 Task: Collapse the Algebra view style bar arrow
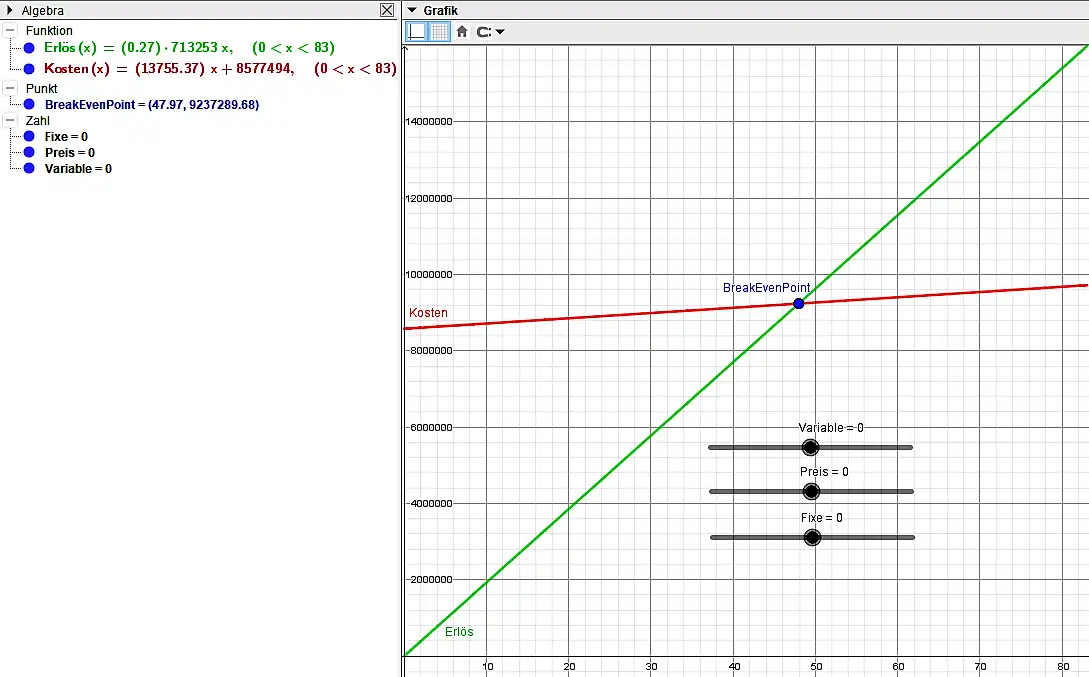(x=11, y=10)
